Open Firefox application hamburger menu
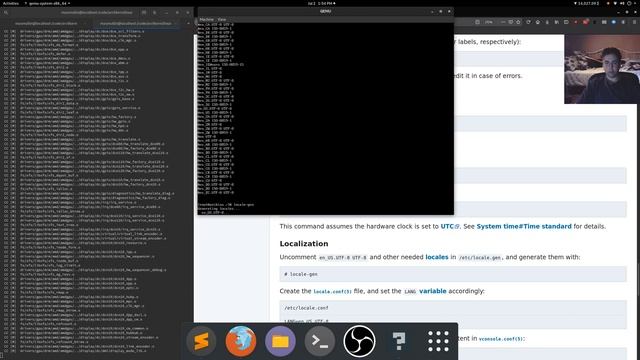This screenshot has width=640, height=360. tap(634, 22)
